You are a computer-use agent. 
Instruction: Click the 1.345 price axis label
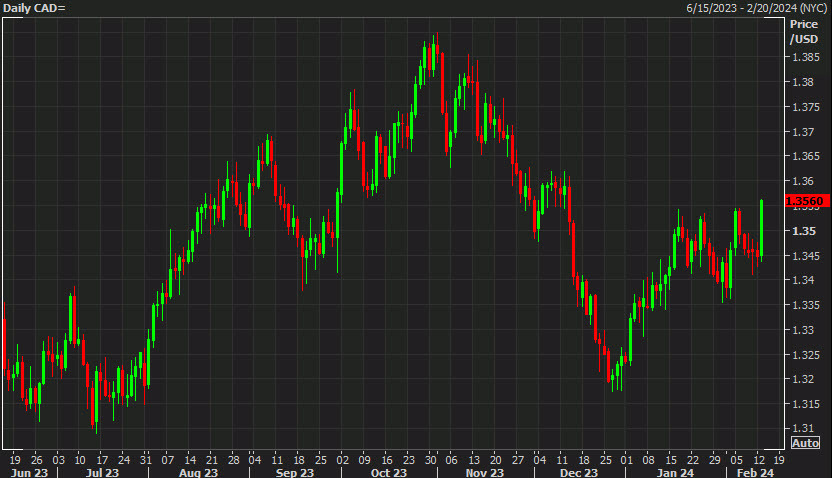point(806,256)
